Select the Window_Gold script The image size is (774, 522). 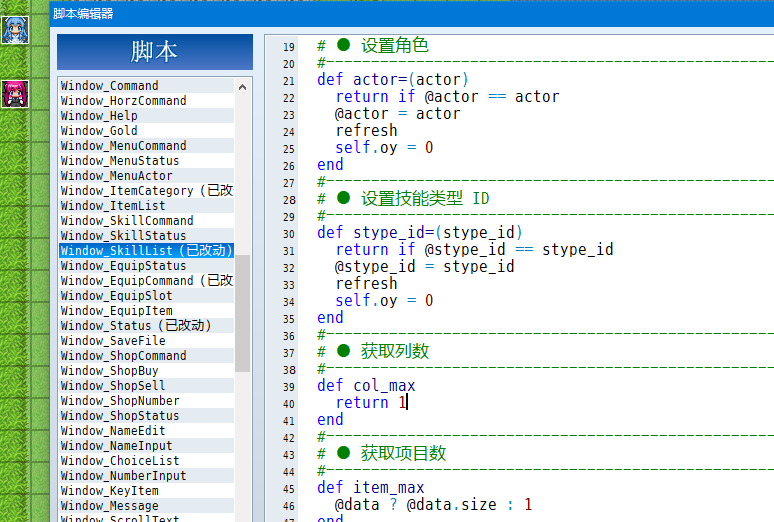[x=147, y=130]
